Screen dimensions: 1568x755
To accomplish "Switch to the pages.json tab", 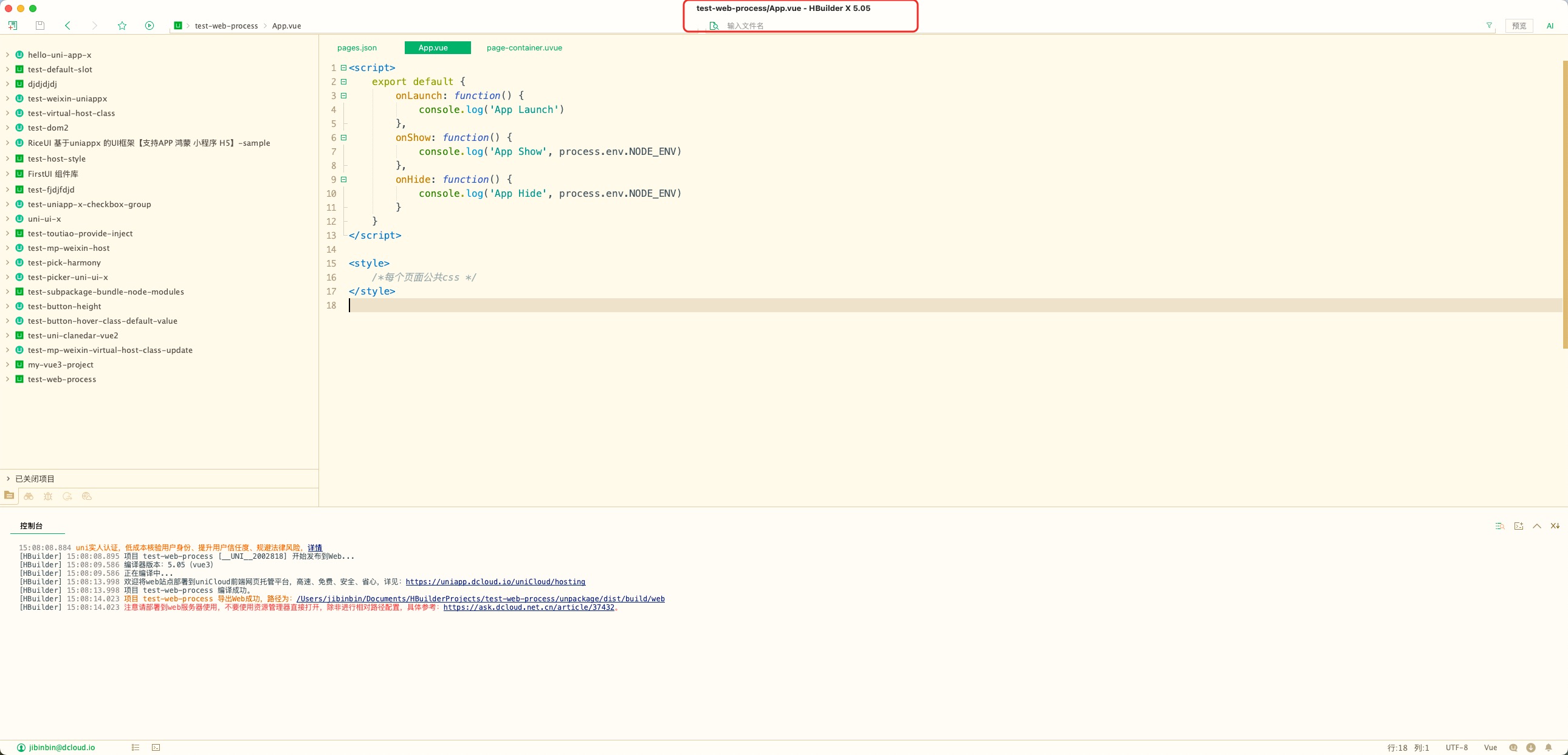I will click(x=357, y=47).
